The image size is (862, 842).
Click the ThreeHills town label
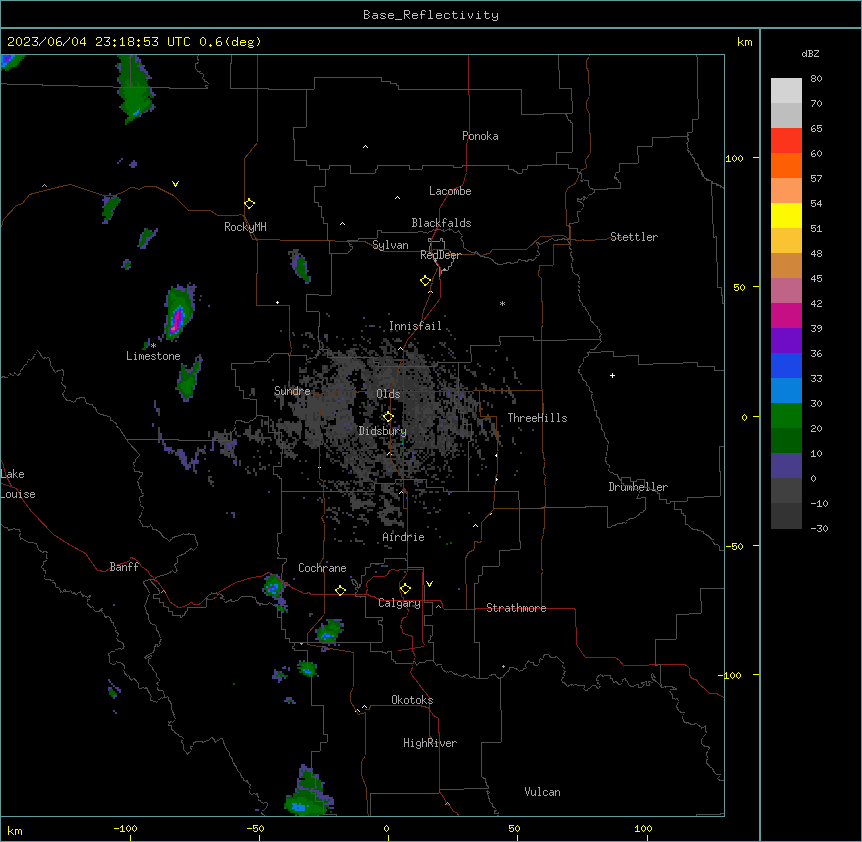[537, 418]
